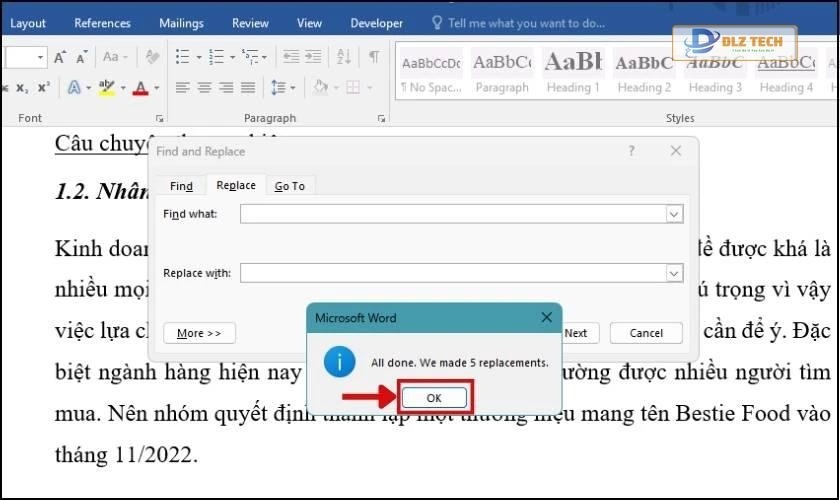Open the Replace with dropdown arrow

coord(674,273)
